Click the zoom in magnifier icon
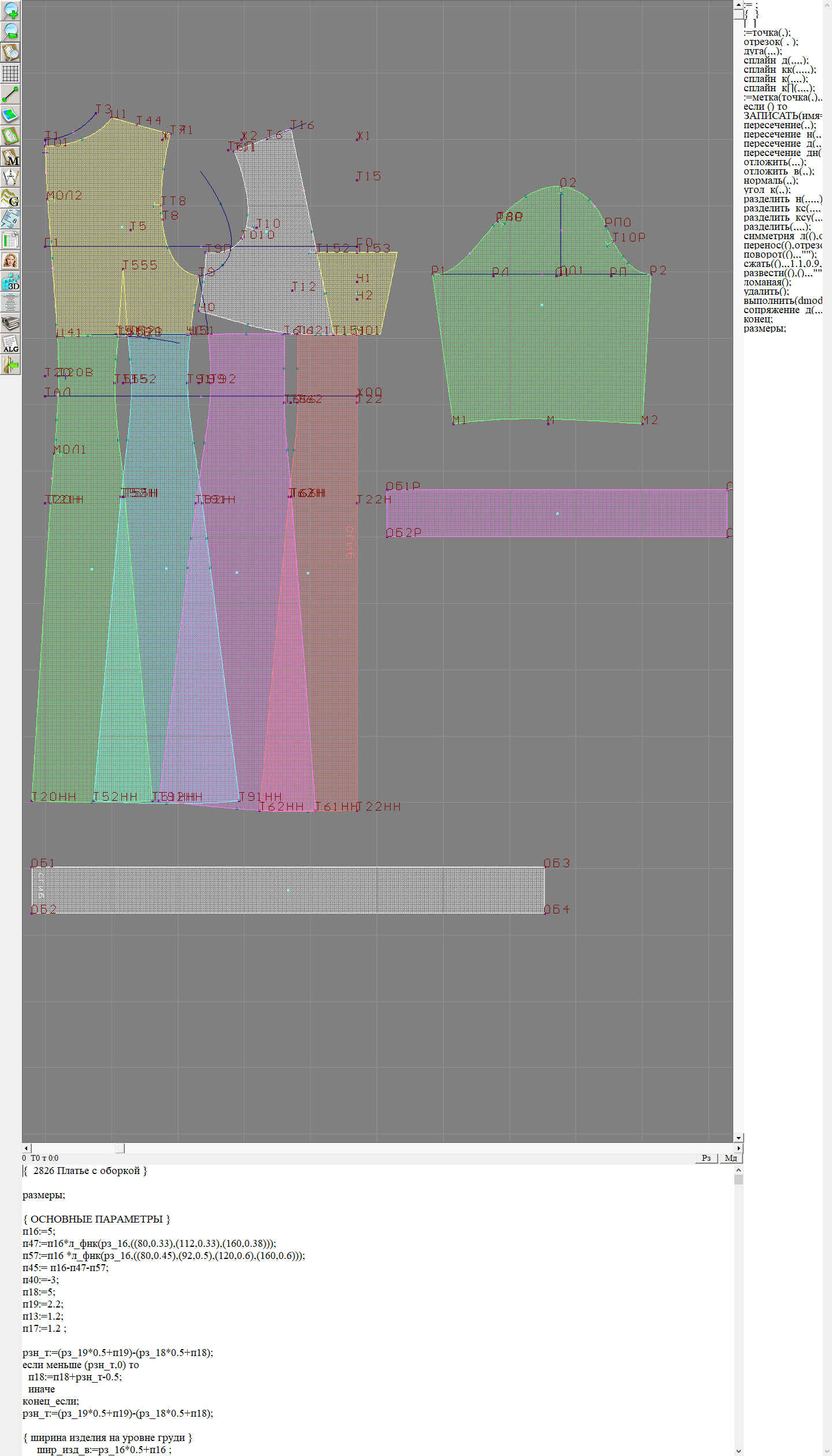Screen dimensions: 832x1456 pyautogui.click(x=10, y=10)
